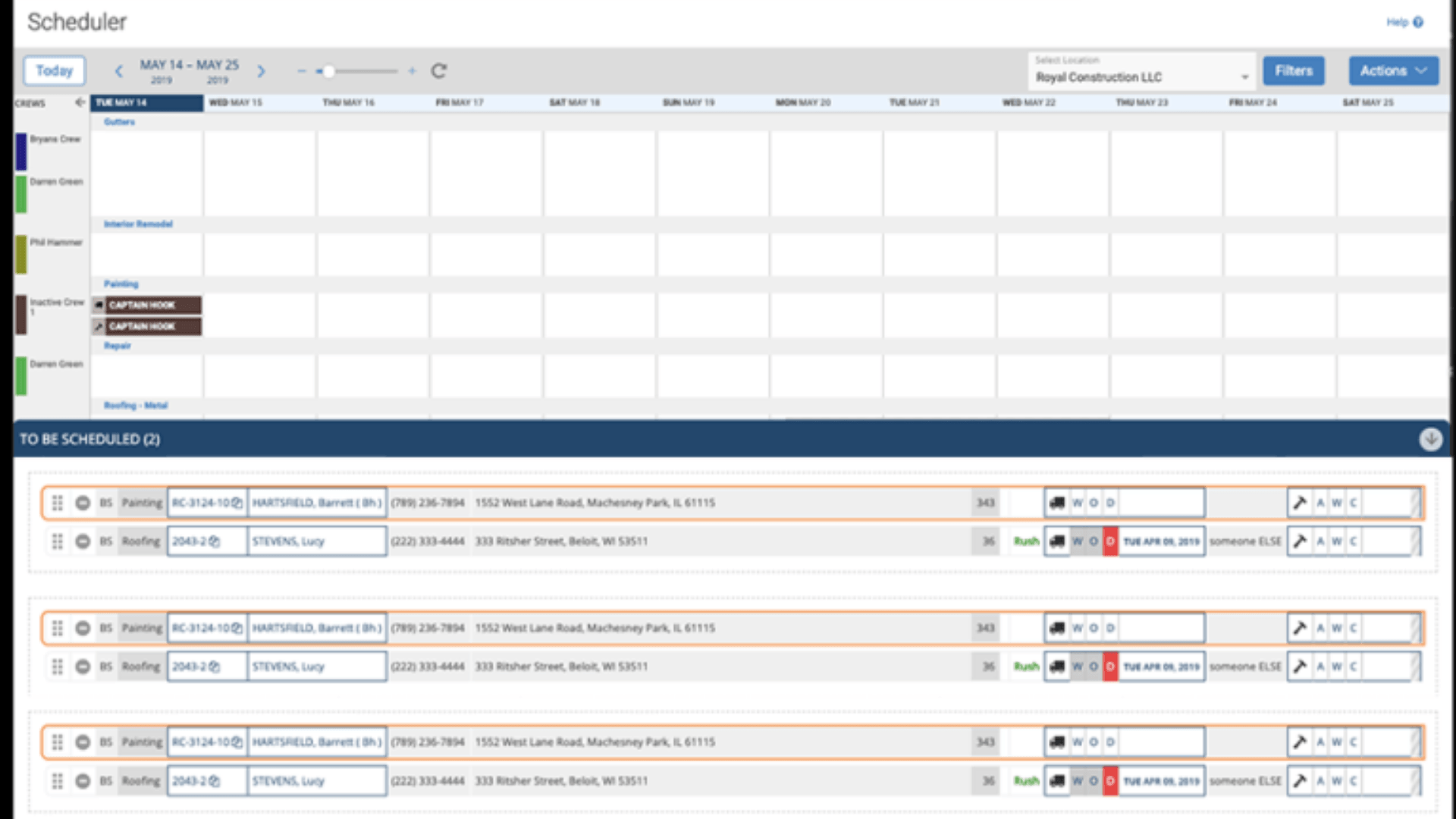Advance to next date range arrow
The image size is (1456, 819).
[261, 71]
